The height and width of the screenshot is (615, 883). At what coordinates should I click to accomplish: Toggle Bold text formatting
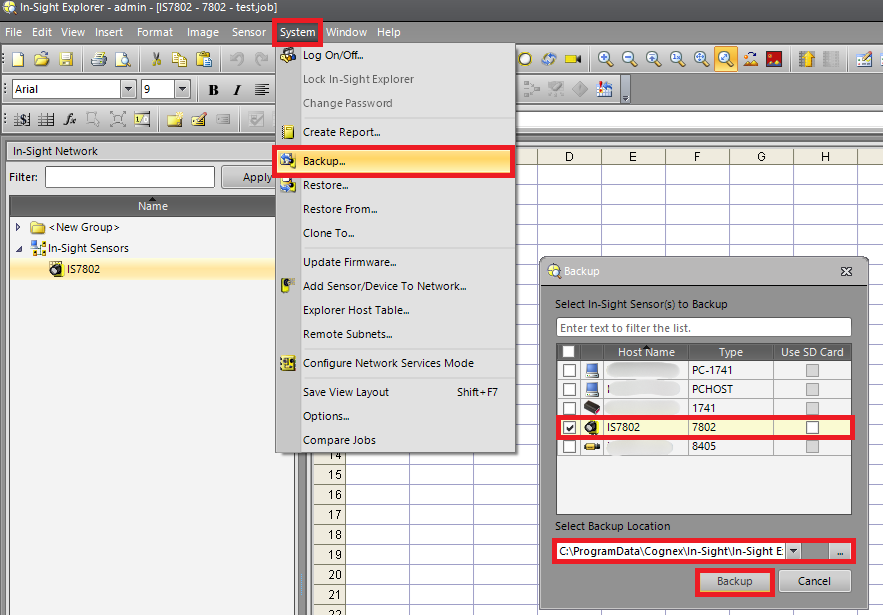pos(213,90)
